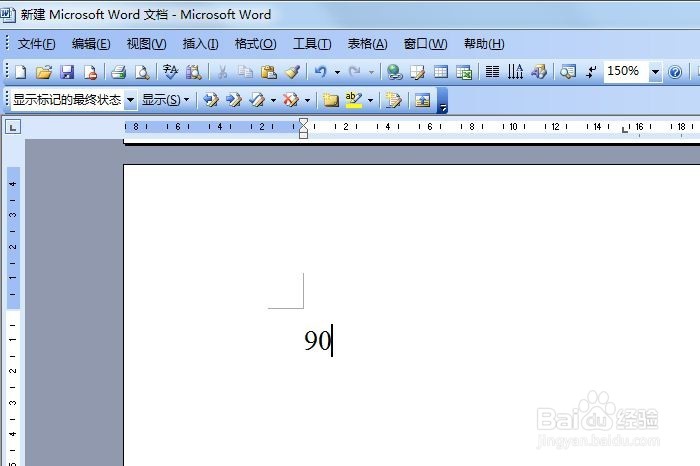
Task: Click on the text 90 in document
Action: (x=317, y=341)
